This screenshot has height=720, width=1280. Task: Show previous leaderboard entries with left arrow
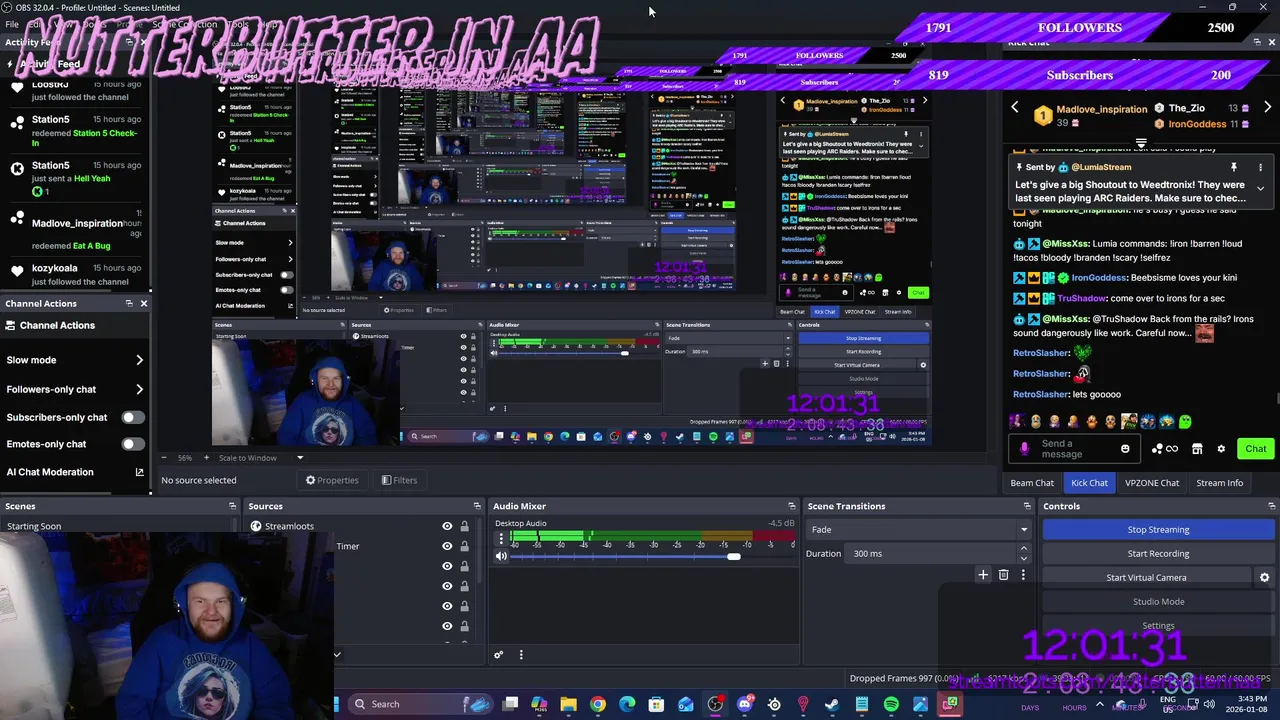click(x=1015, y=108)
